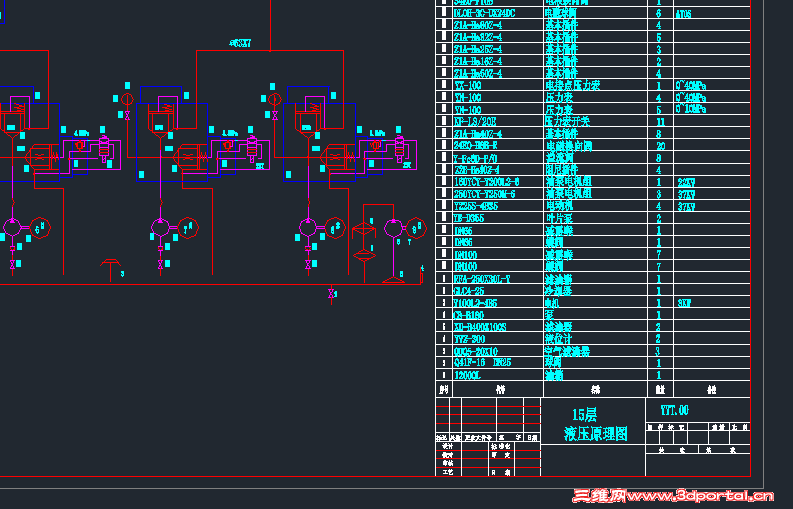Select the Q41F-16 DN25 model cell
The width and height of the screenshot is (793, 509).
point(482,363)
